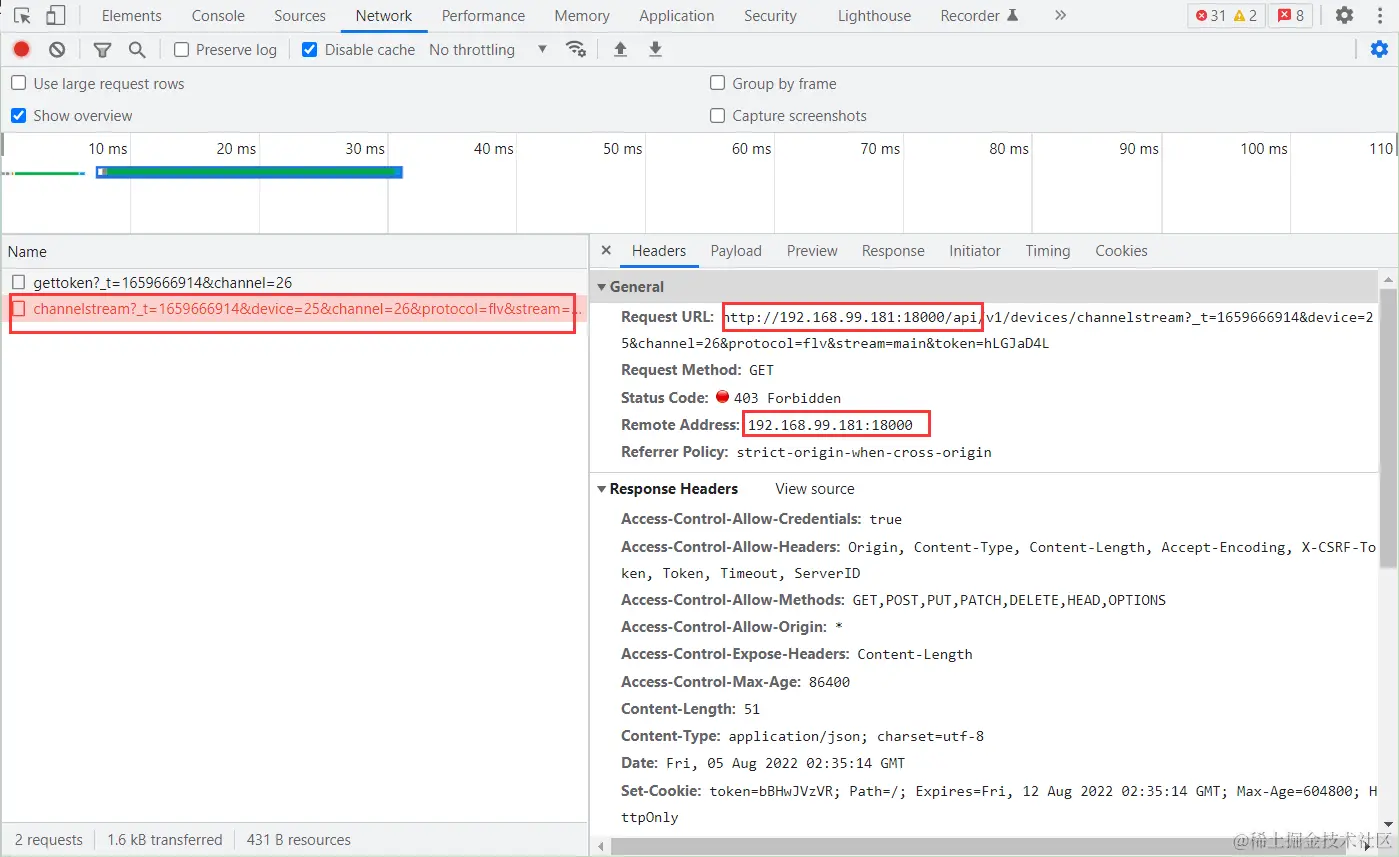
Task: Click the Date header value
Action: (785, 763)
